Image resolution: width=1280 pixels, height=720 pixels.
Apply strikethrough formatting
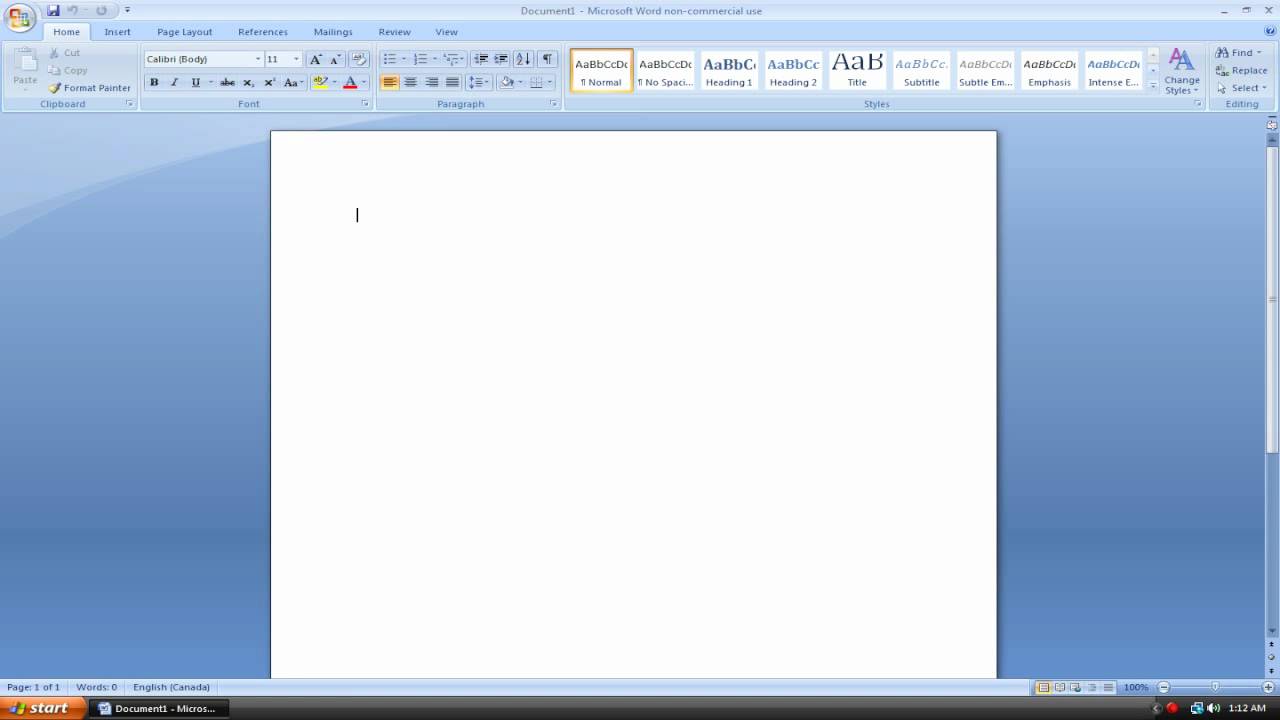tap(227, 82)
